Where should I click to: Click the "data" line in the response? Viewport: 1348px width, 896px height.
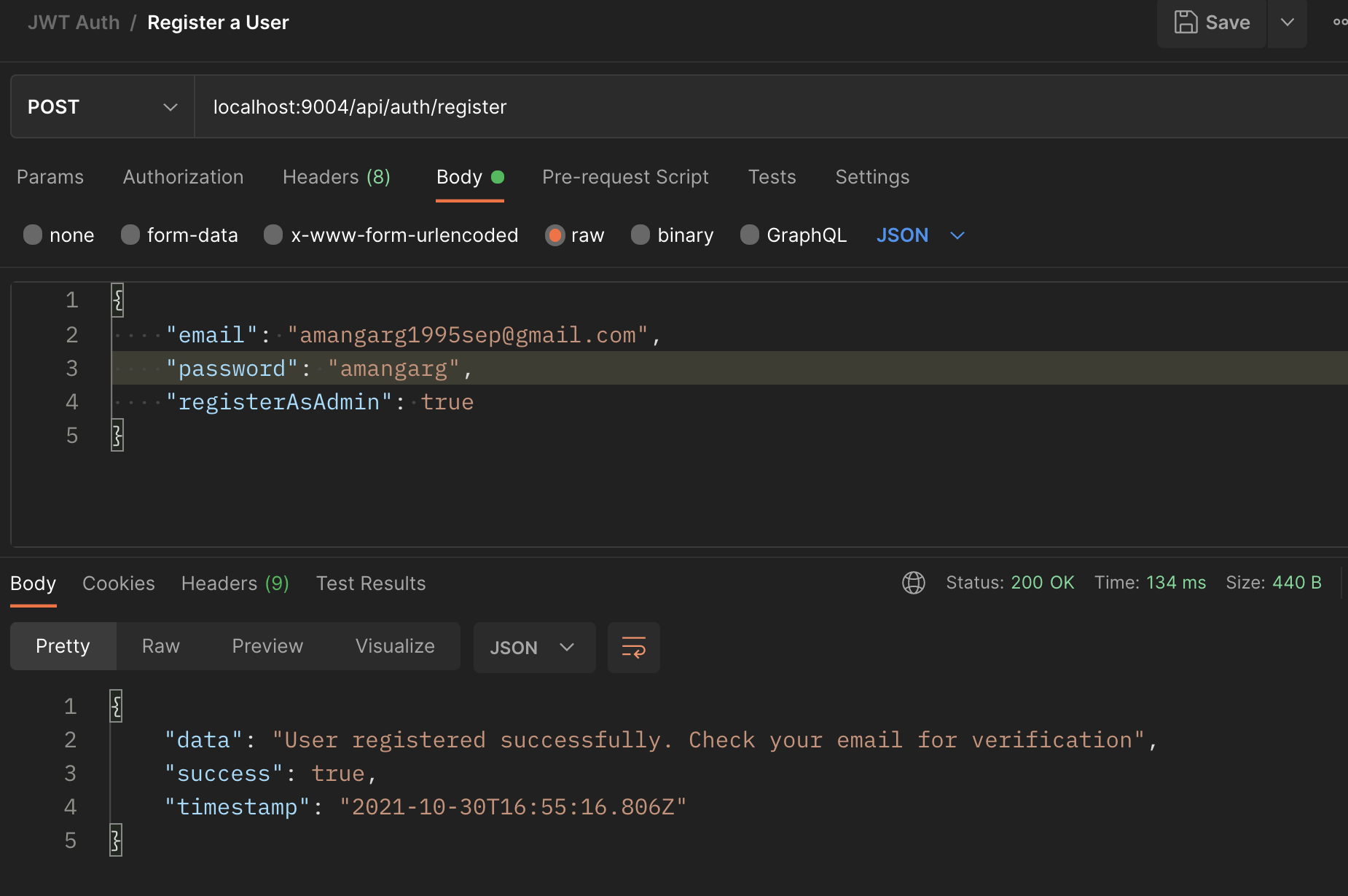coord(660,740)
